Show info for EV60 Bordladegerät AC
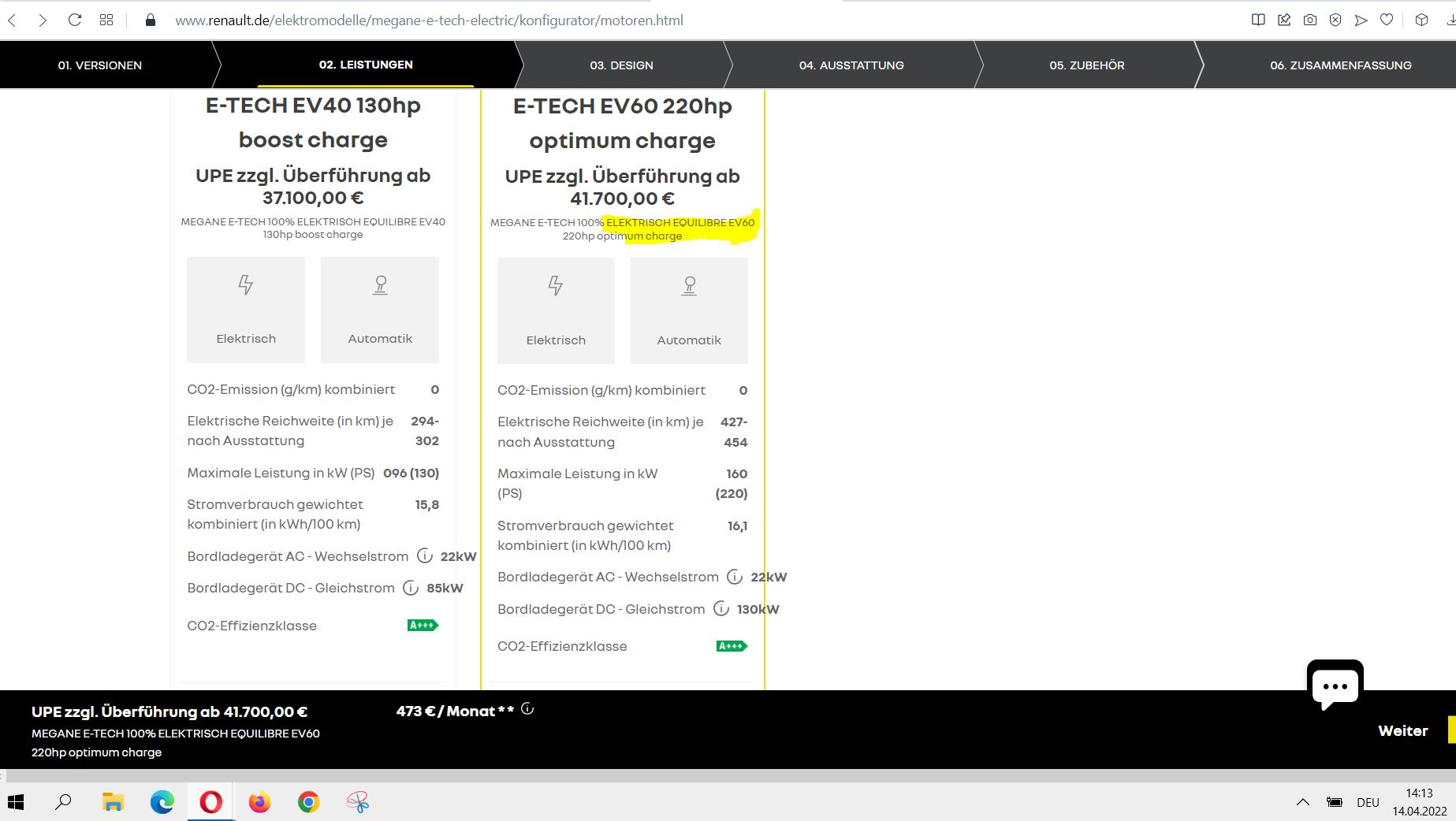 [x=735, y=577]
